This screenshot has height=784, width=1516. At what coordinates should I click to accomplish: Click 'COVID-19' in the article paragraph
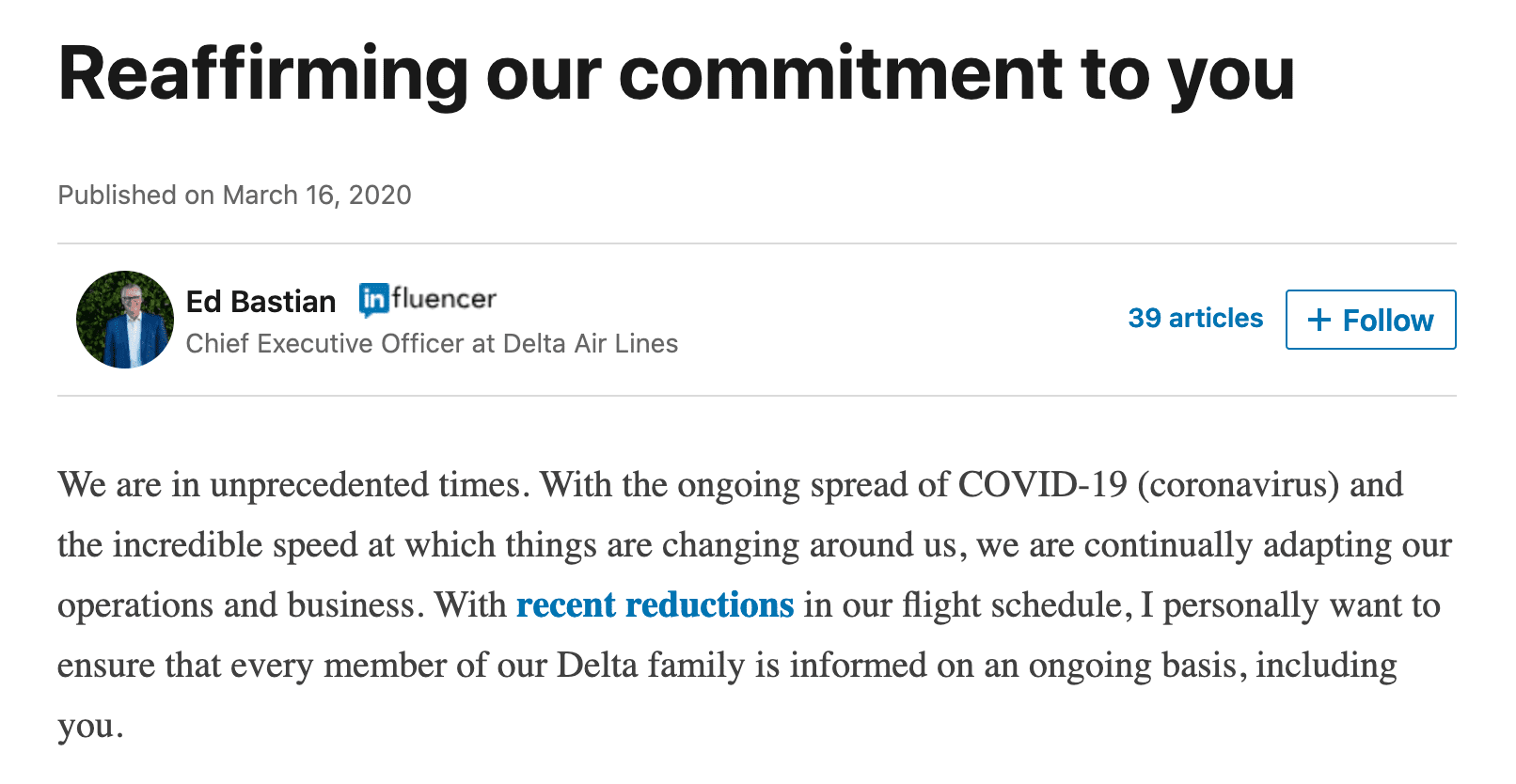click(1042, 485)
